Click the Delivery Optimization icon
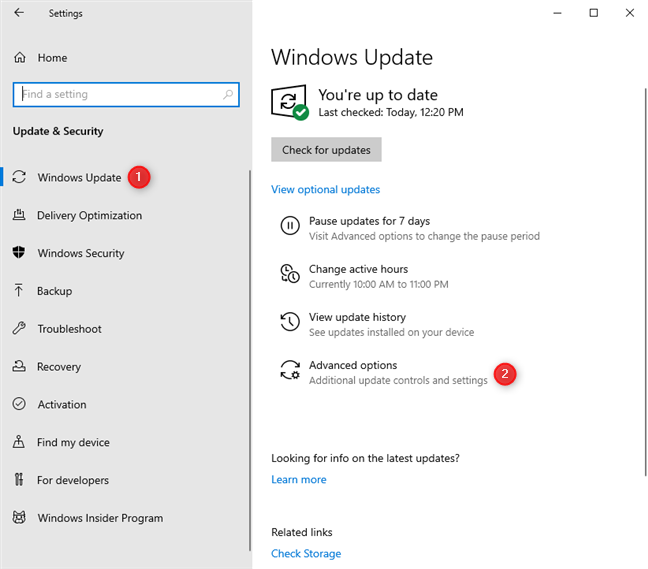Image resolution: width=648 pixels, height=569 pixels. (19, 215)
